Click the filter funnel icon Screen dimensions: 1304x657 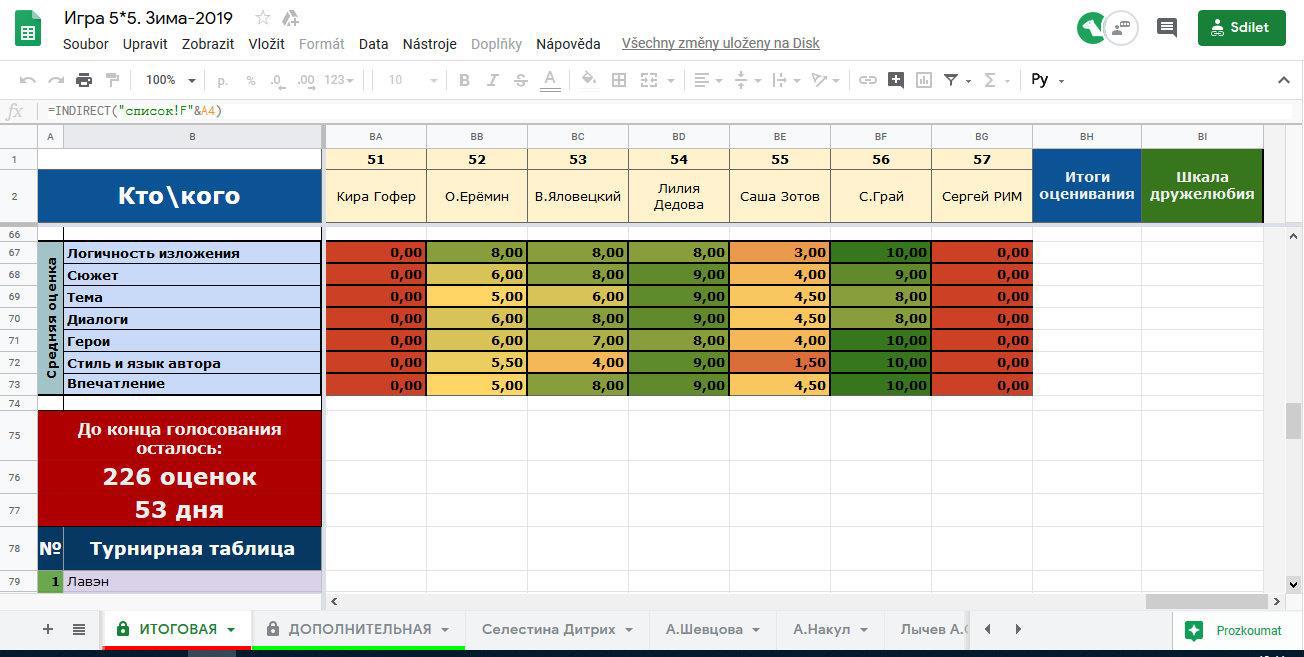coord(951,80)
